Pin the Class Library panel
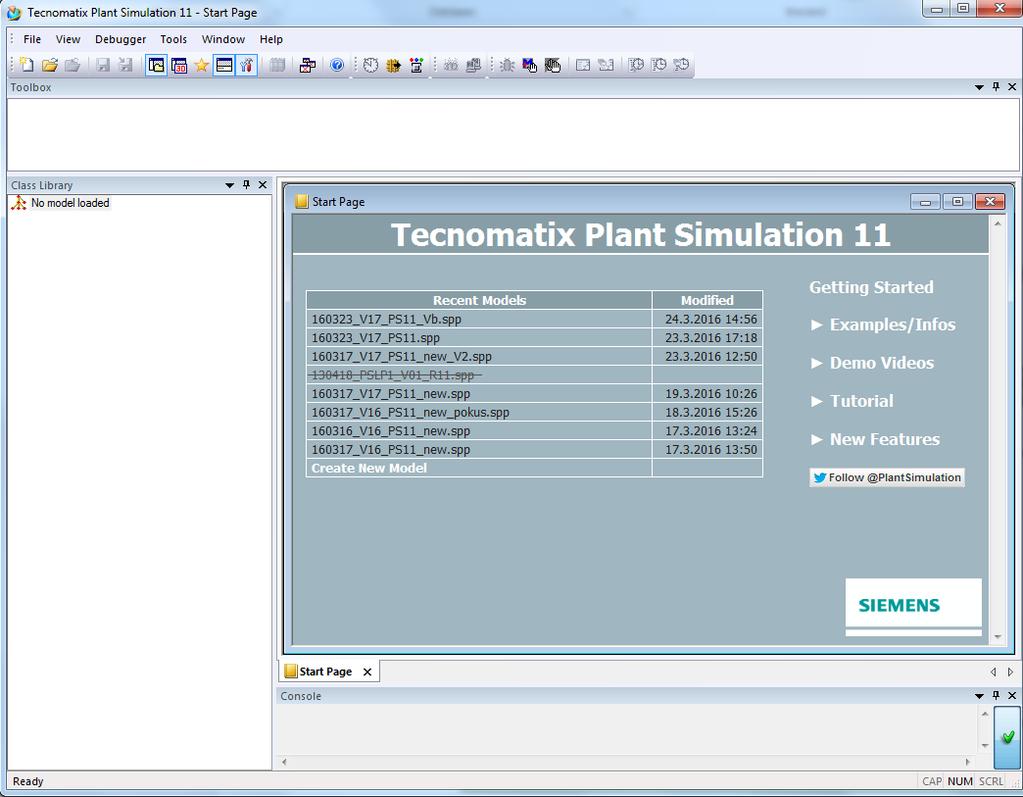The width and height of the screenshot is (1023, 797). (x=247, y=185)
